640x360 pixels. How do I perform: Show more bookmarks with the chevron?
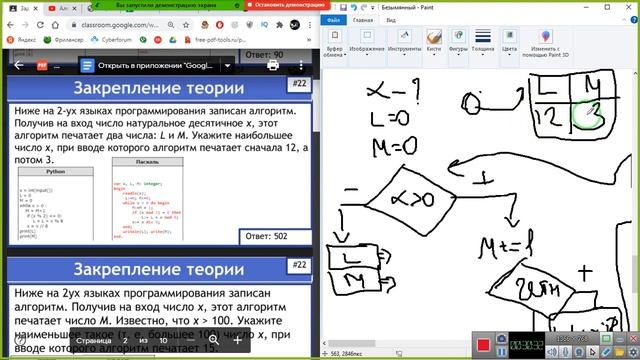[x=309, y=40]
